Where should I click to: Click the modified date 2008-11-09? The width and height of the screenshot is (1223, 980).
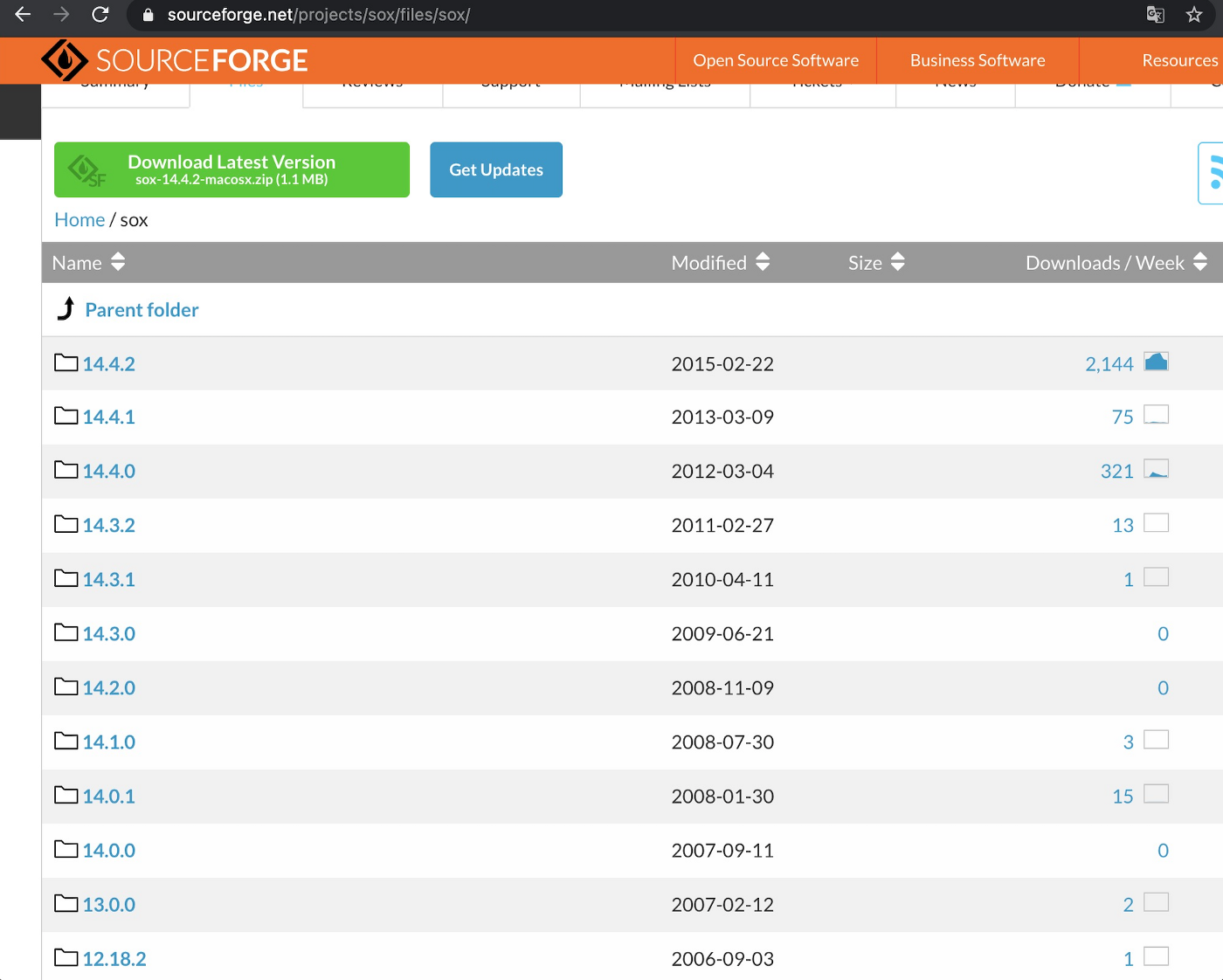(x=722, y=688)
